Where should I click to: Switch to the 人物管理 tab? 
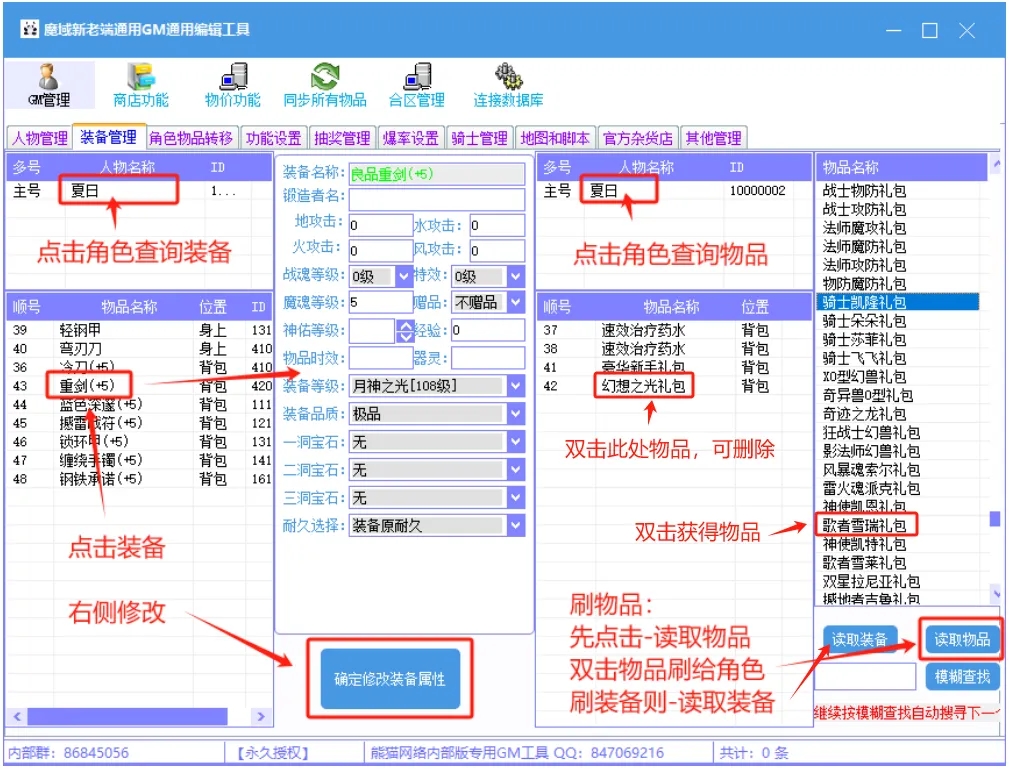(40, 138)
